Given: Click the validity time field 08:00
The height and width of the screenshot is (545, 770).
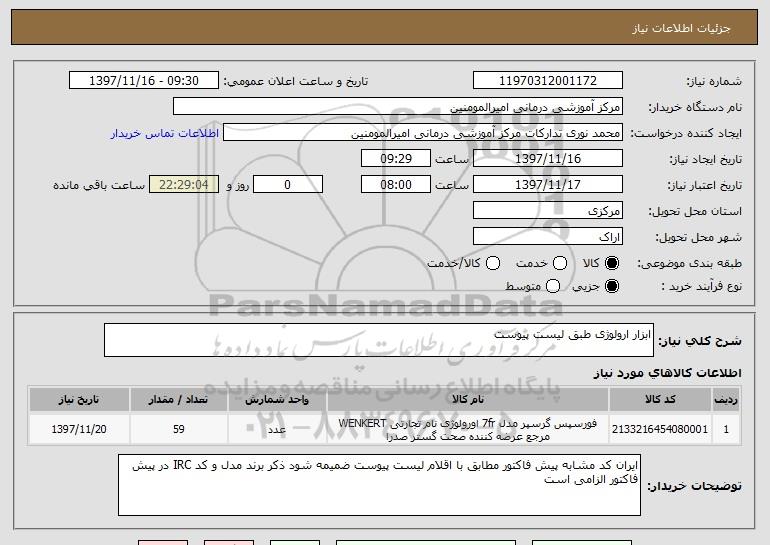Looking at the screenshot, I should coord(396,185).
